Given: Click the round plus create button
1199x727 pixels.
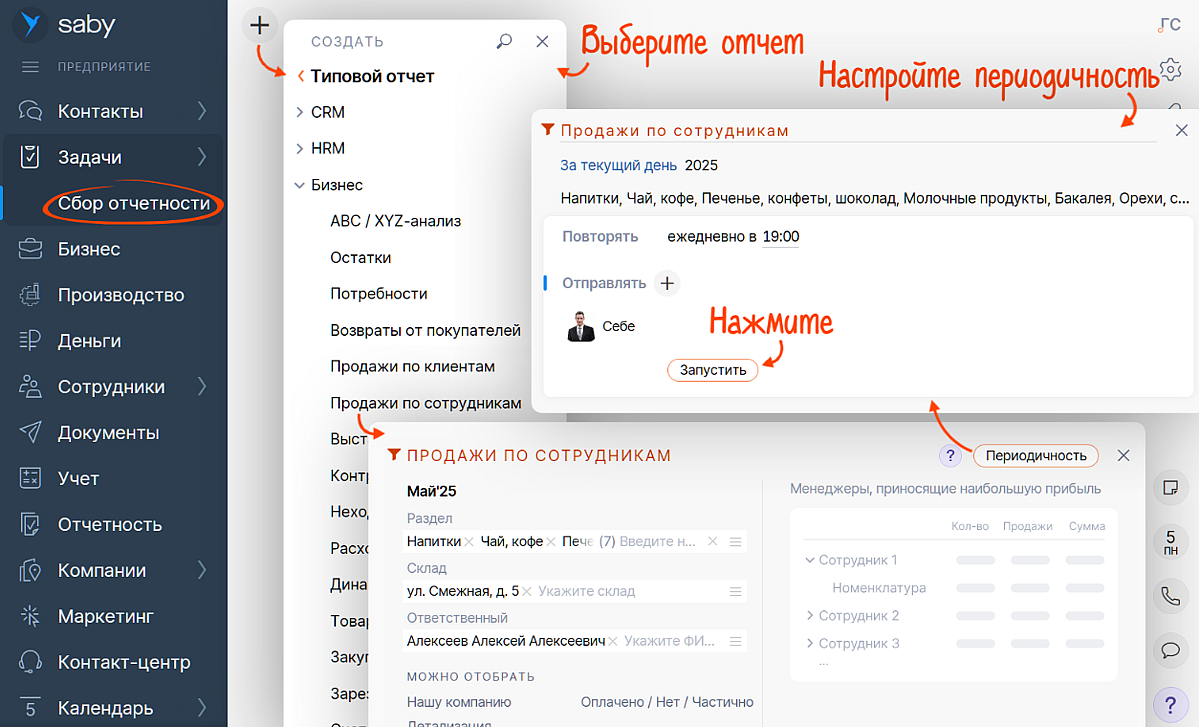Looking at the screenshot, I should click(x=260, y=25).
